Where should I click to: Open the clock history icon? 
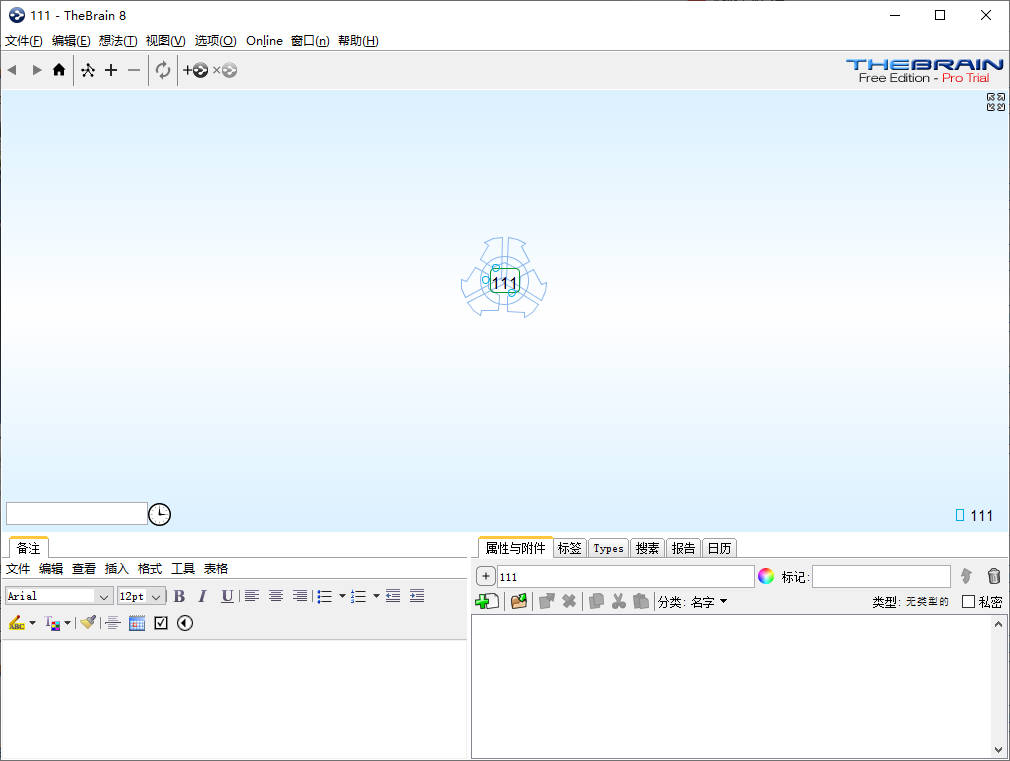tap(160, 514)
